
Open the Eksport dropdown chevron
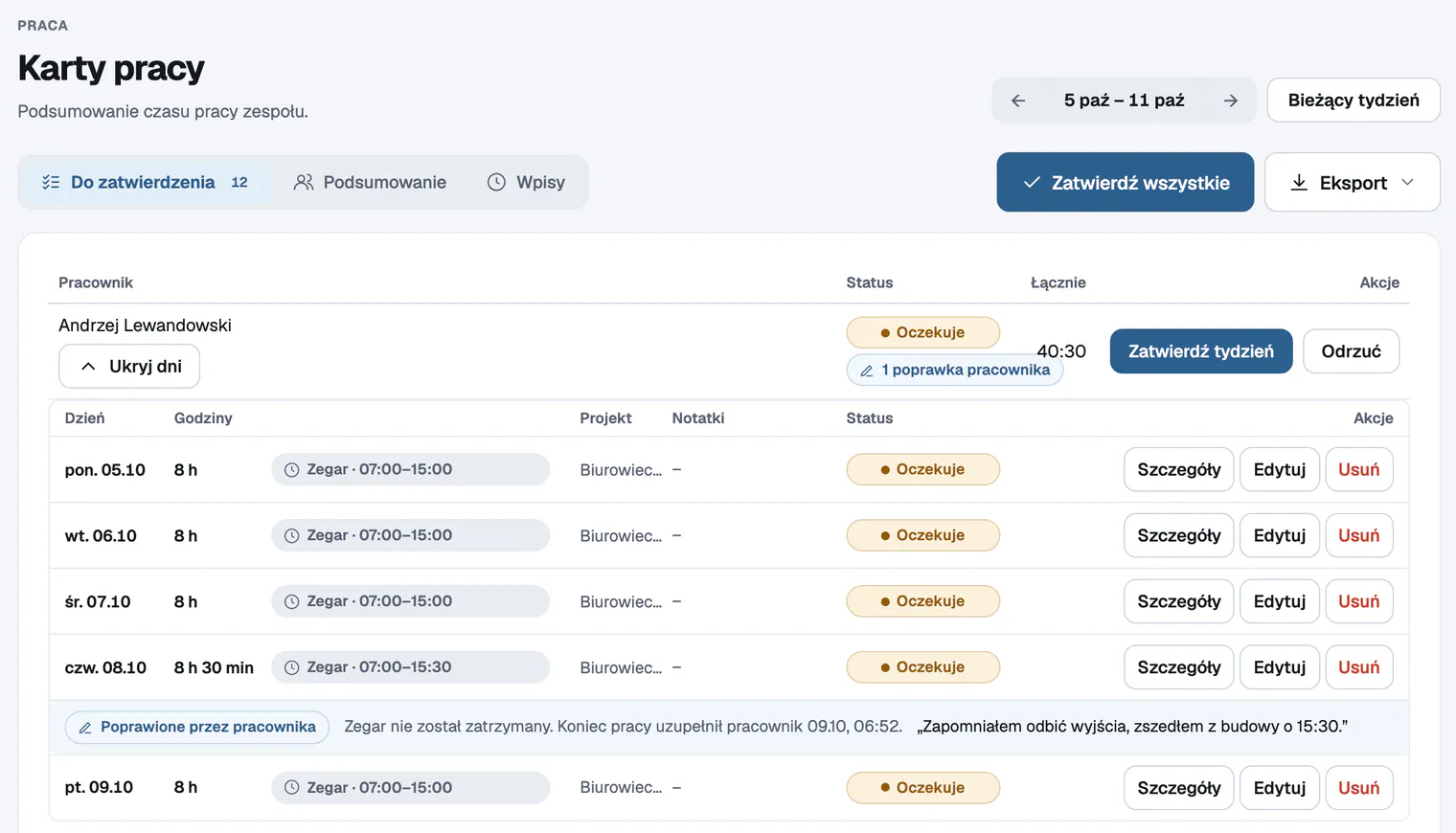(1407, 182)
